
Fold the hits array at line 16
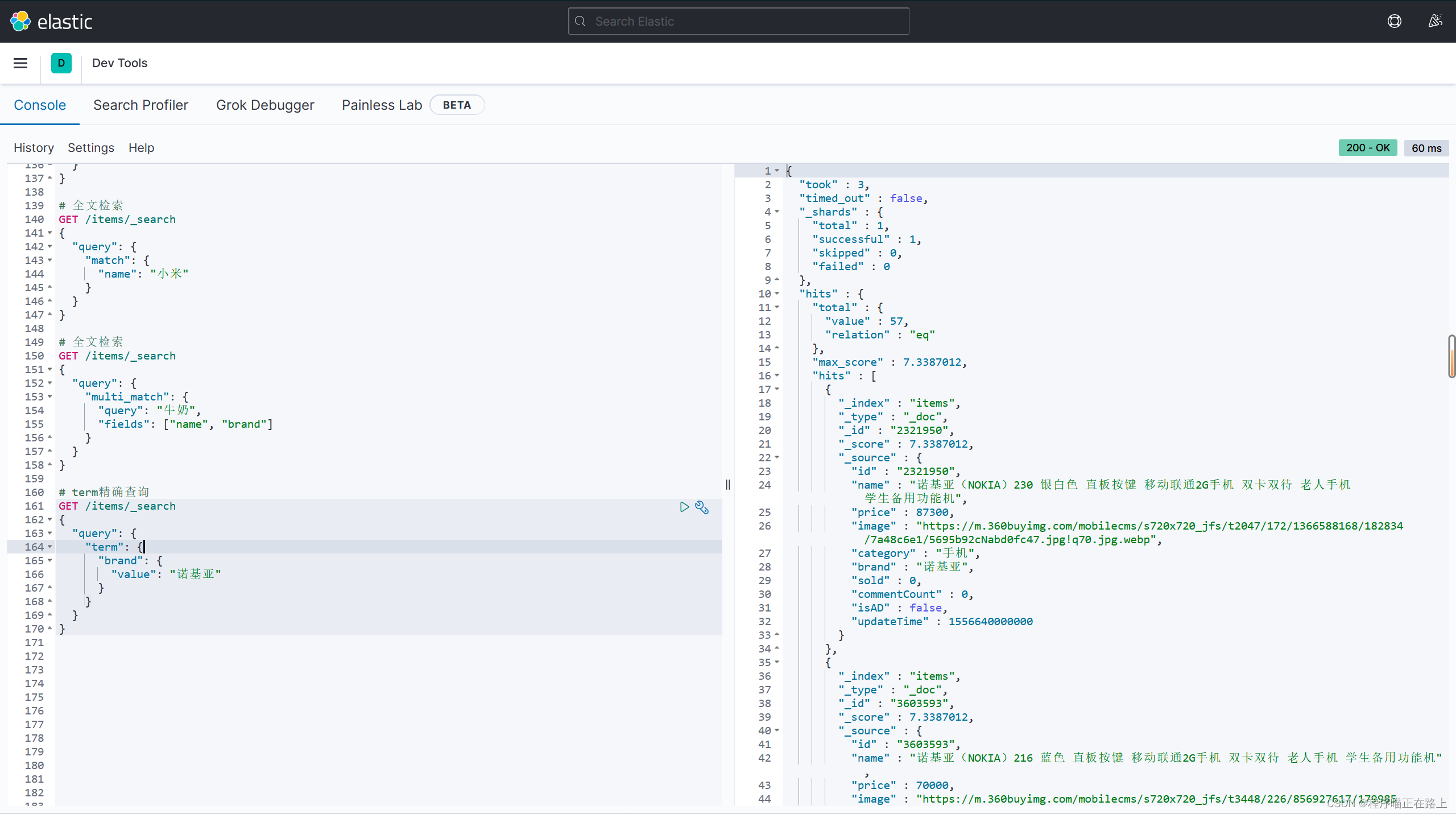[x=777, y=376]
